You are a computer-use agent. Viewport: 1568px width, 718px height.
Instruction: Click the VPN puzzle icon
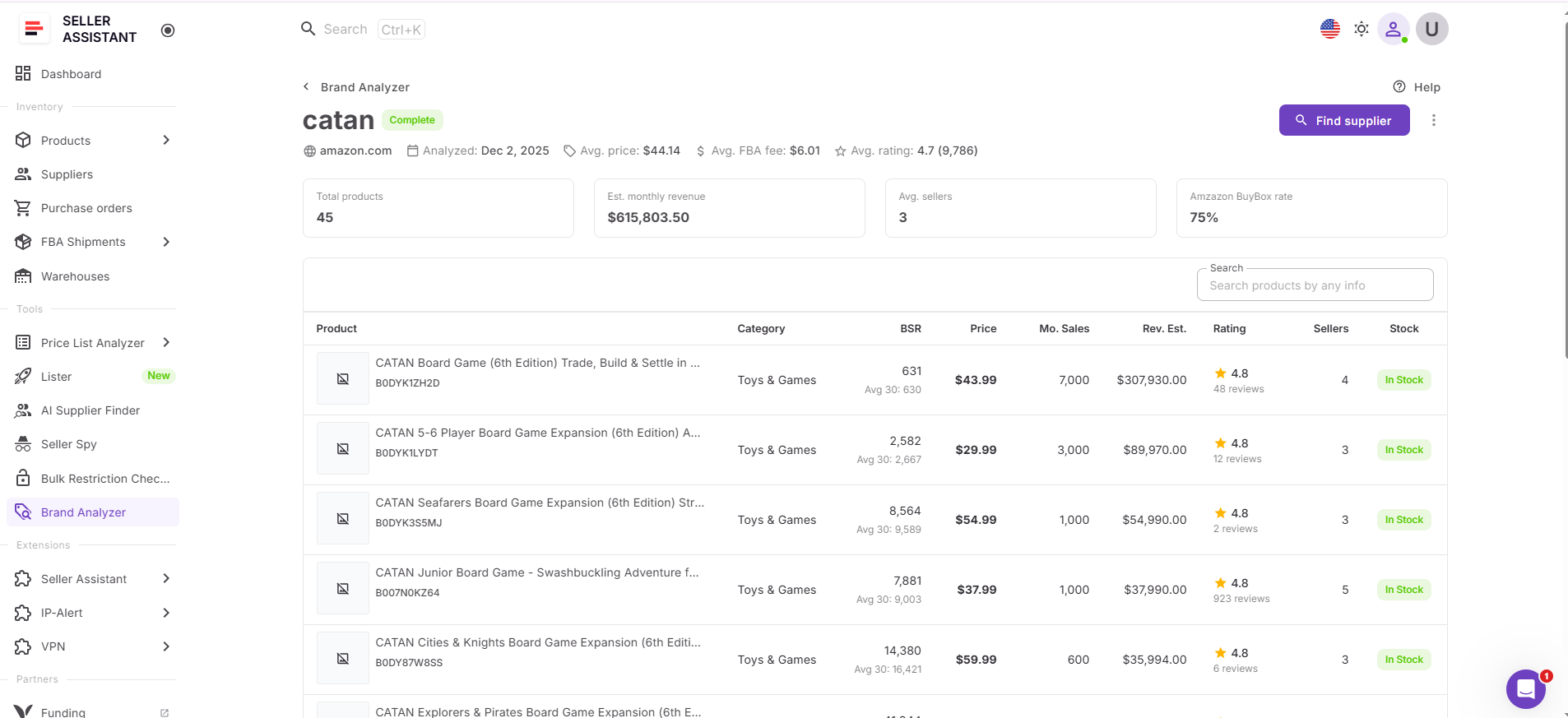(x=23, y=646)
